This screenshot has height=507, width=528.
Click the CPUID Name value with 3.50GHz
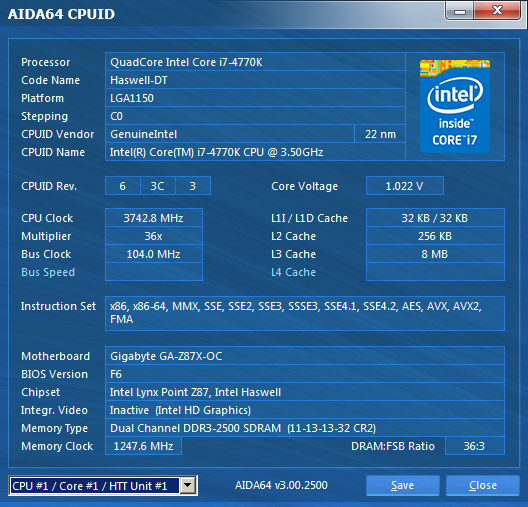(x=255, y=152)
